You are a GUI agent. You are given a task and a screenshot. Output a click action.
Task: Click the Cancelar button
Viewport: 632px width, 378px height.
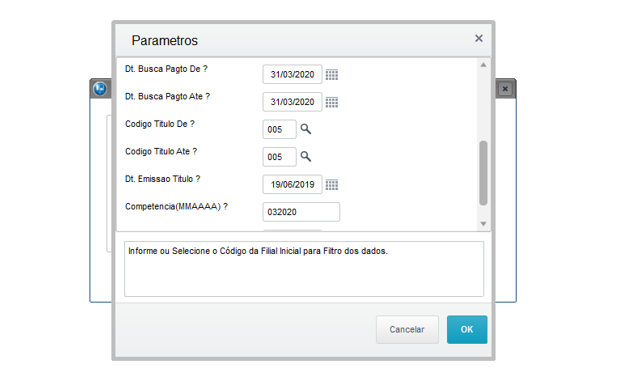407,329
